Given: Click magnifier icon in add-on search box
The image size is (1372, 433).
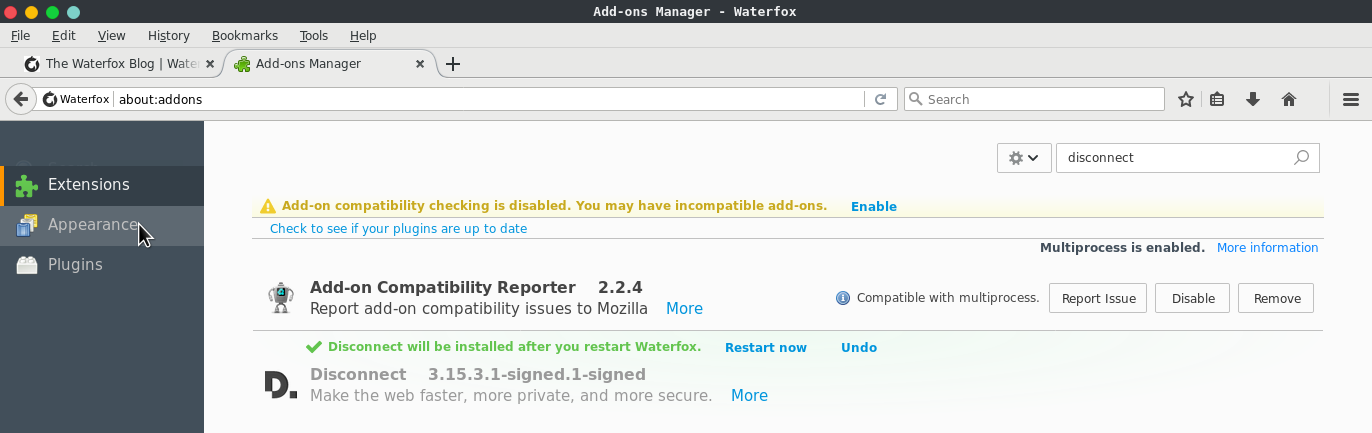Looking at the screenshot, I should point(1301,157).
